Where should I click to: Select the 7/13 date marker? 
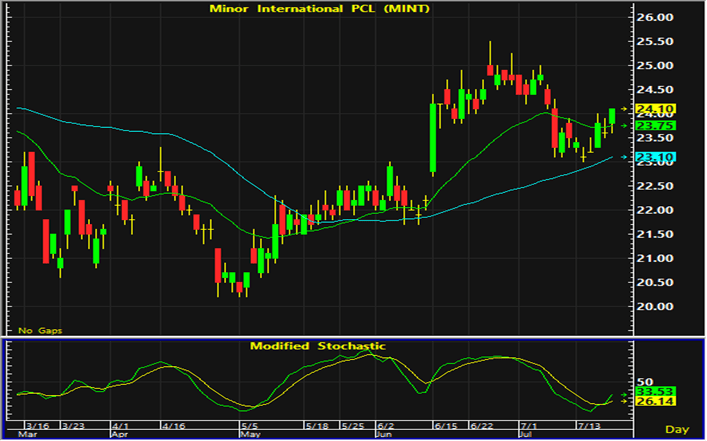pos(590,426)
